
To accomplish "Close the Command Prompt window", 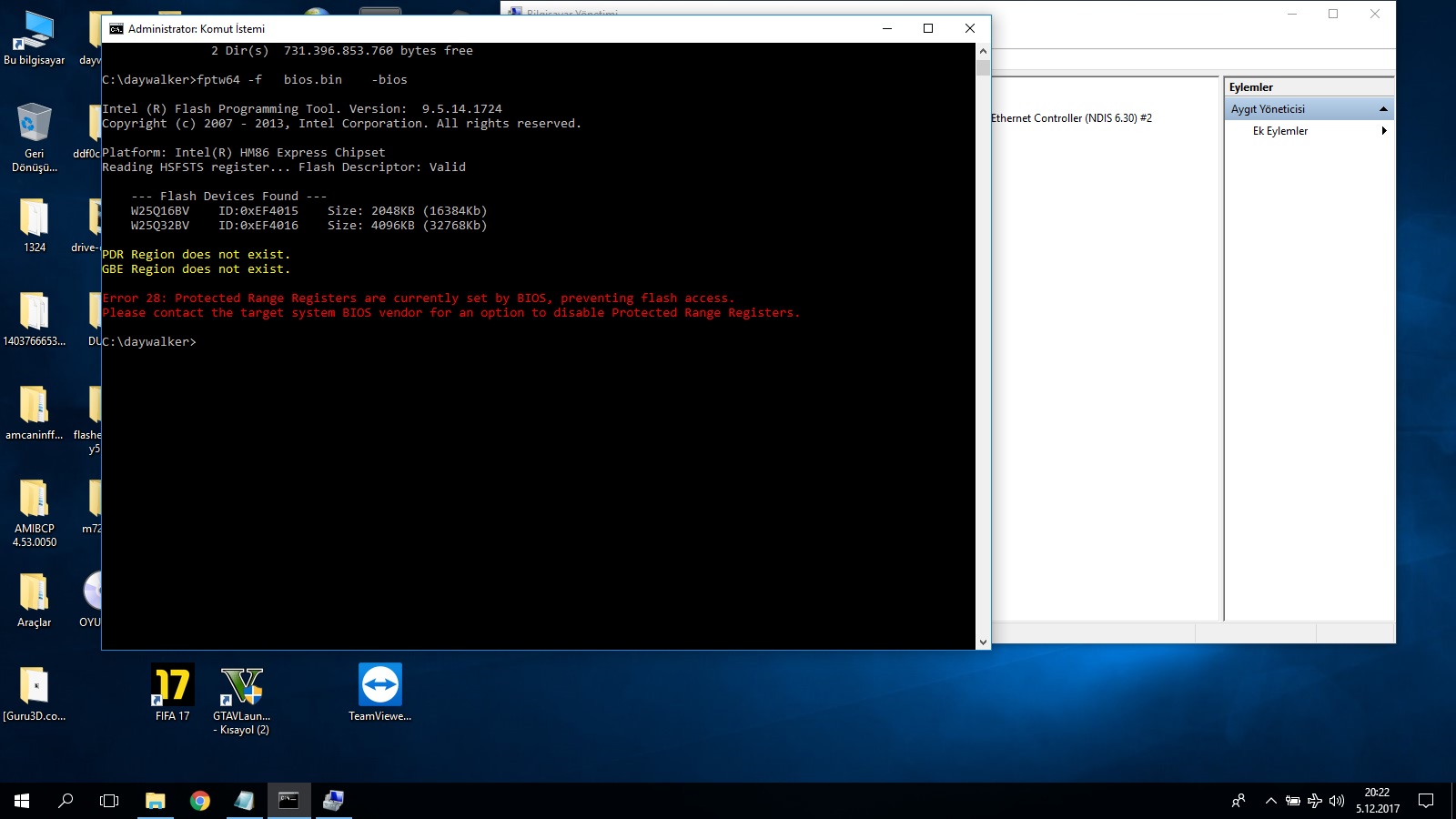I will coord(970,28).
